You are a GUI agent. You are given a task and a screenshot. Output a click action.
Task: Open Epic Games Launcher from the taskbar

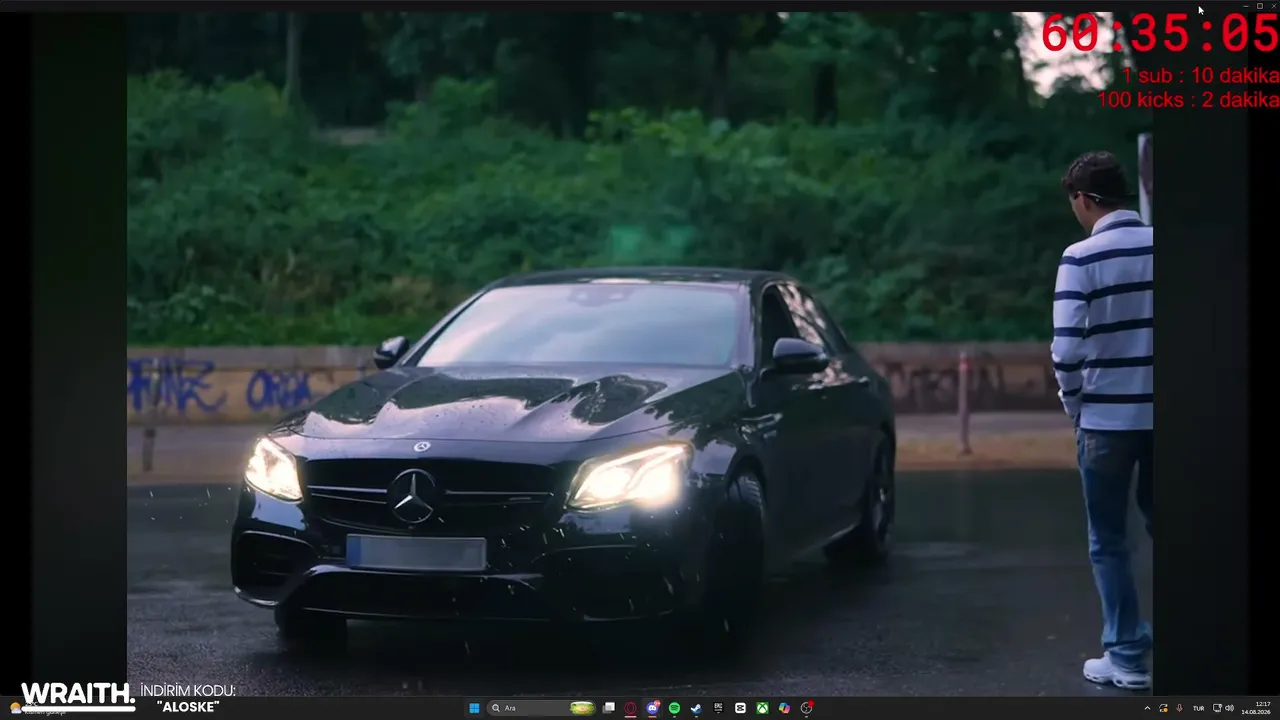tap(718, 708)
